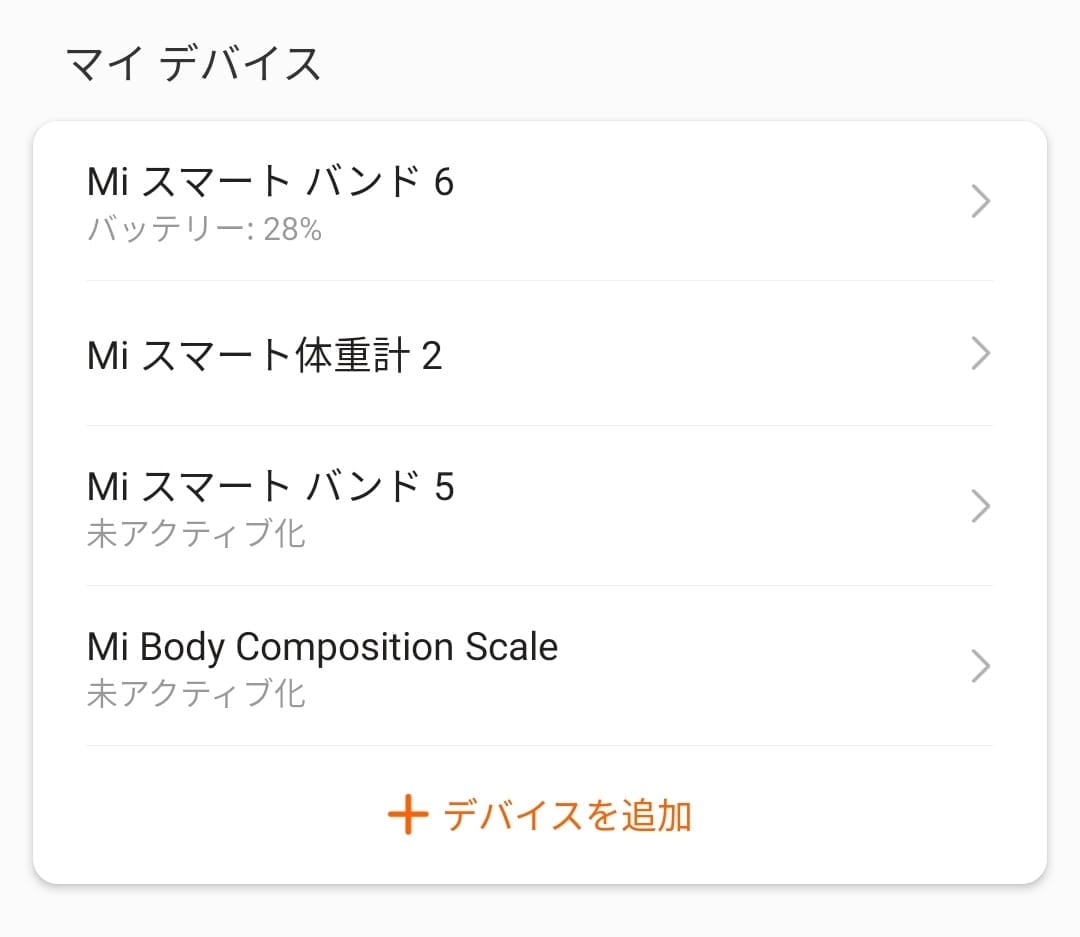Click the plus icon for adding a device
Screen dimensions: 1080x937
(408, 816)
